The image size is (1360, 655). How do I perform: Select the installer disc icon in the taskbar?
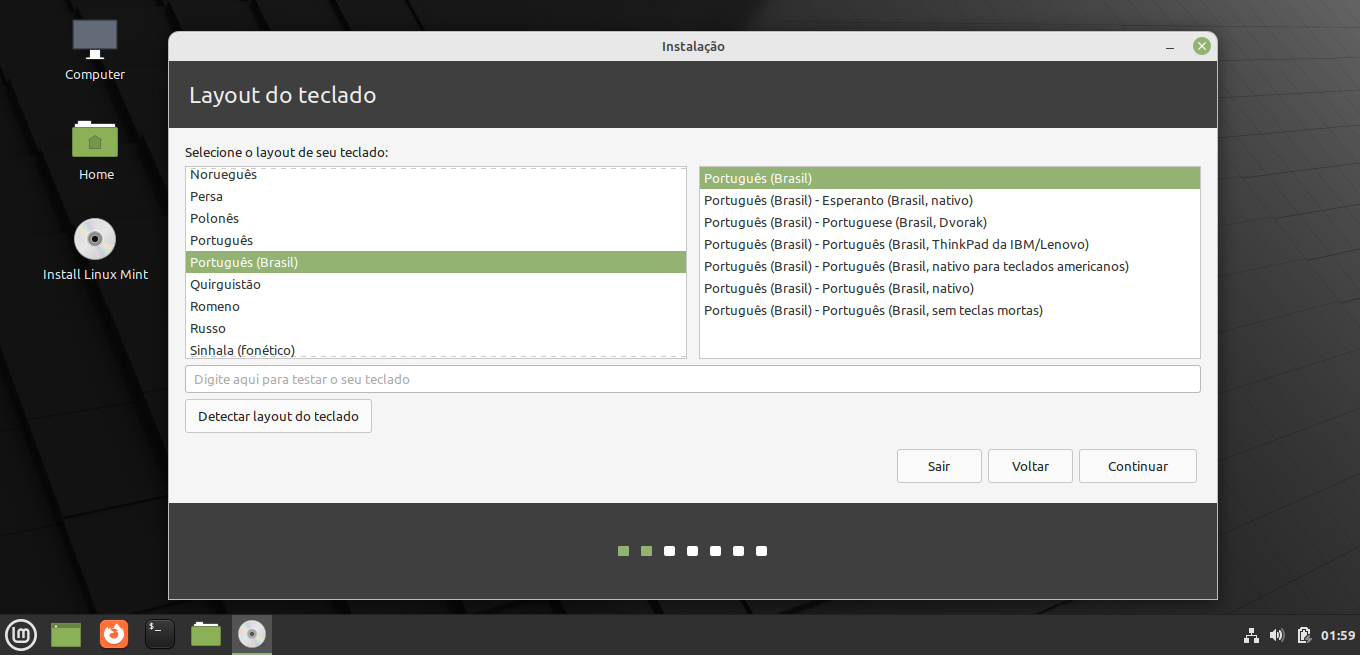(x=252, y=634)
